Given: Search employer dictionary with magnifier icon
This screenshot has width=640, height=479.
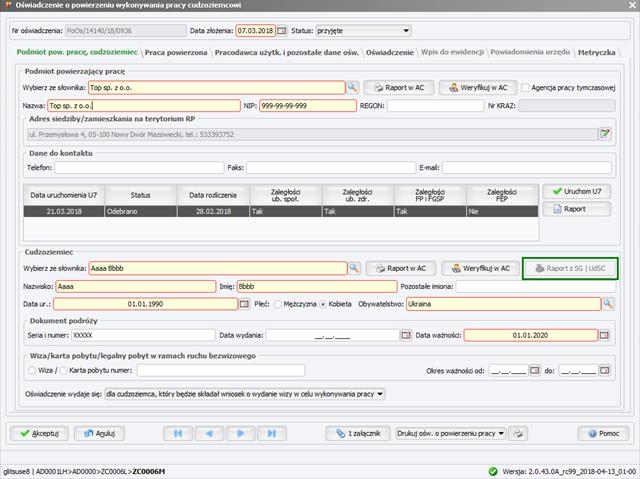Looking at the screenshot, I should coord(352,87).
